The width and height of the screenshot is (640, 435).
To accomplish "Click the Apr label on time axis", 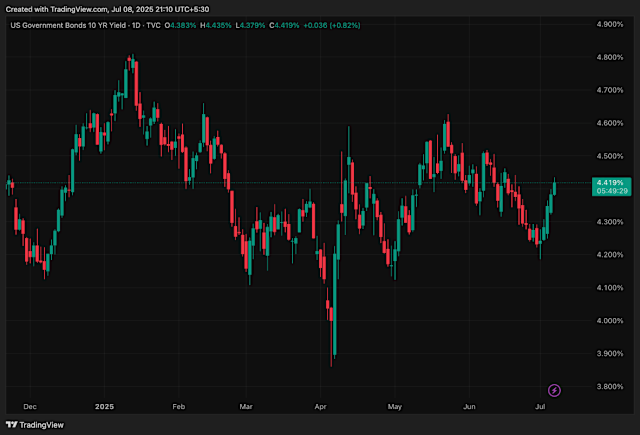I will tap(320, 406).
